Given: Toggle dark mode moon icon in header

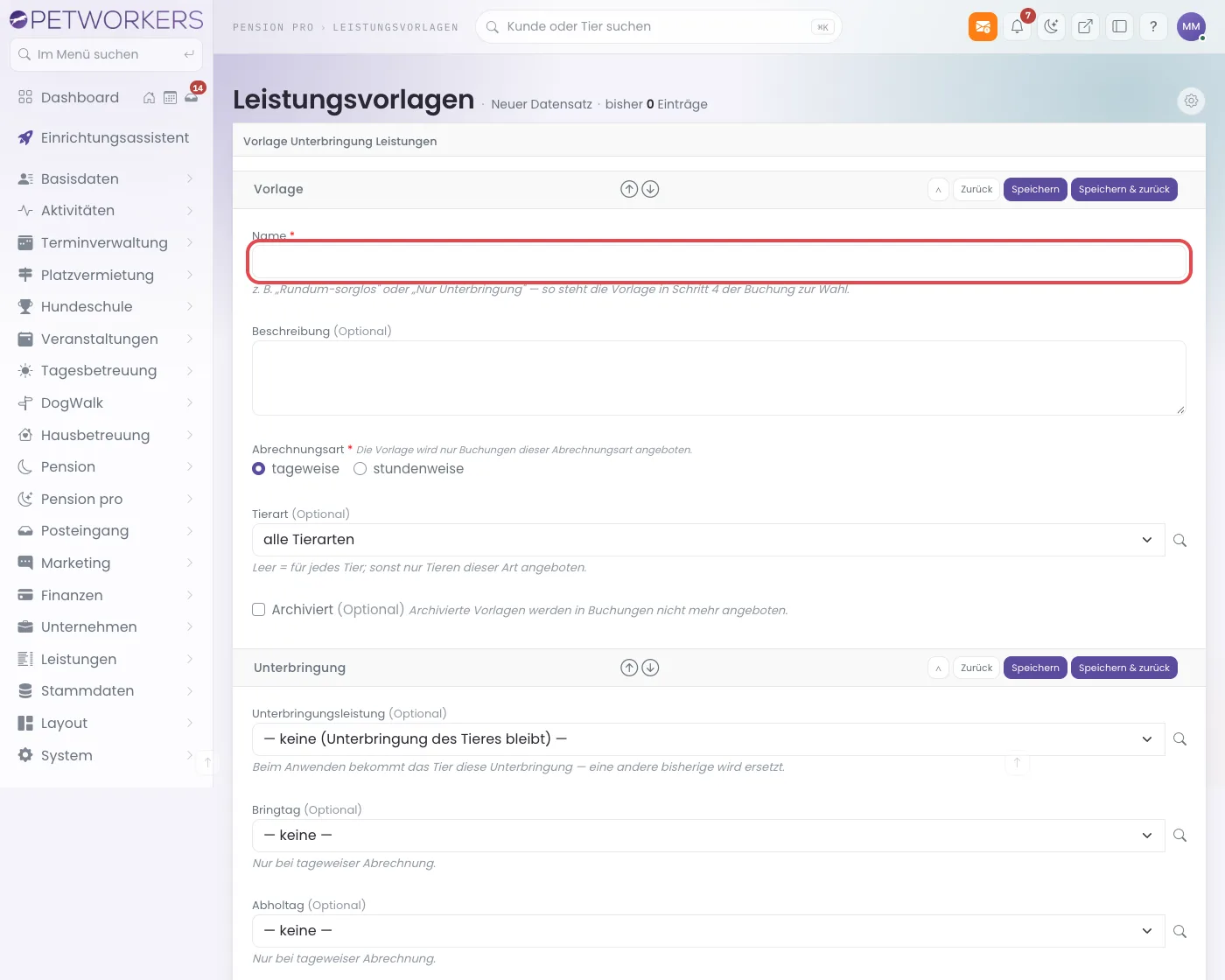Looking at the screenshot, I should click(x=1051, y=26).
